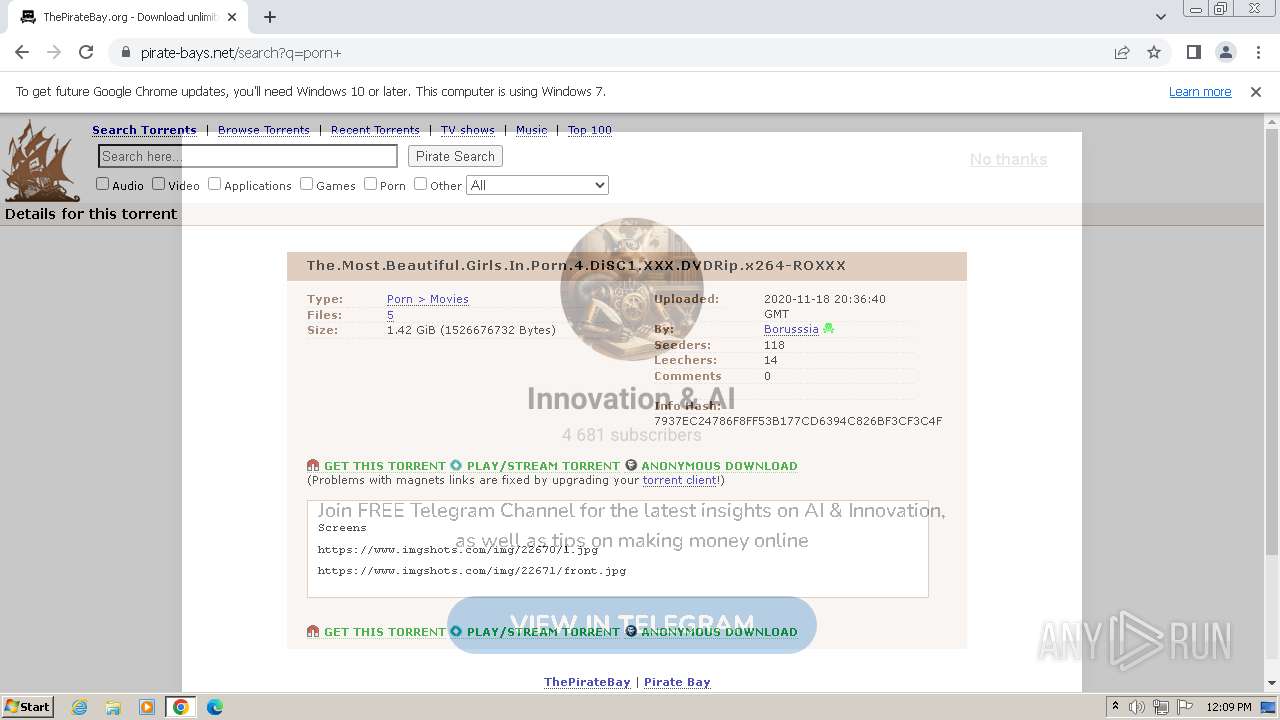Show hidden tray icons arrow
Image resolution: width=1280 pixels, height=720 pixels.
(1115, 707)
